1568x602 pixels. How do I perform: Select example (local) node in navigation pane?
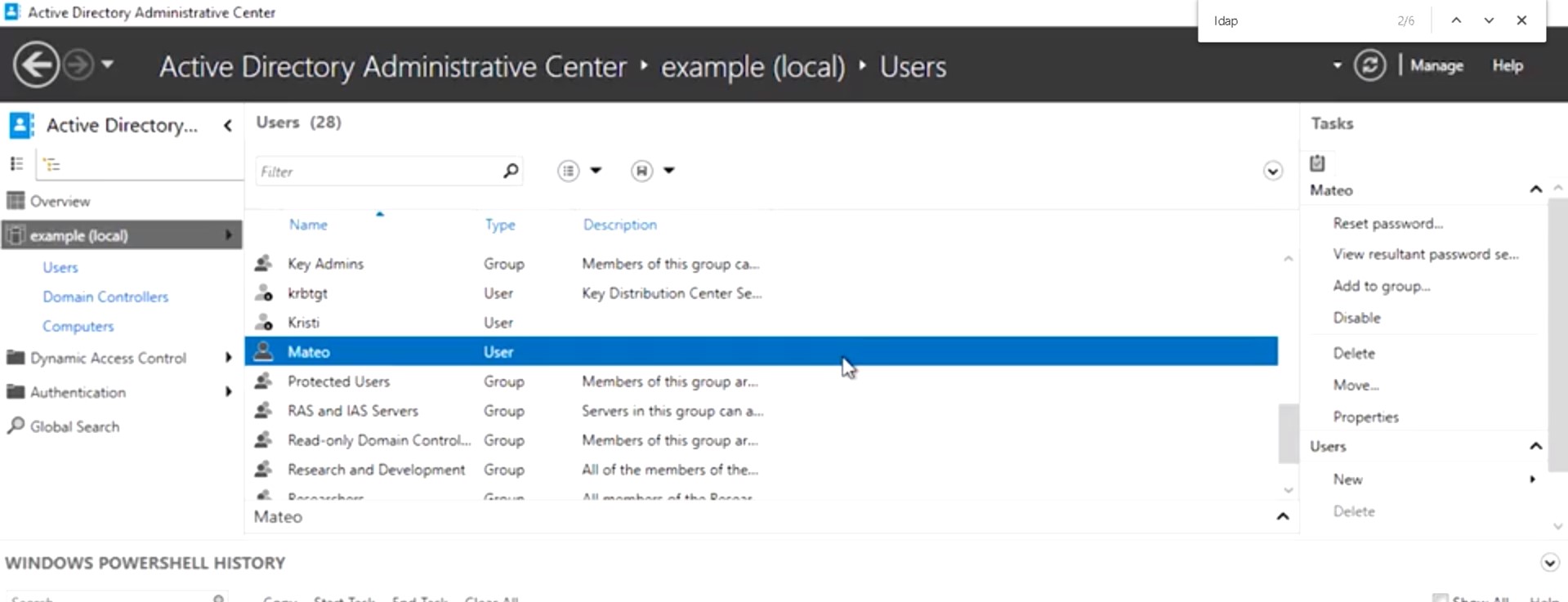point(121,235)
